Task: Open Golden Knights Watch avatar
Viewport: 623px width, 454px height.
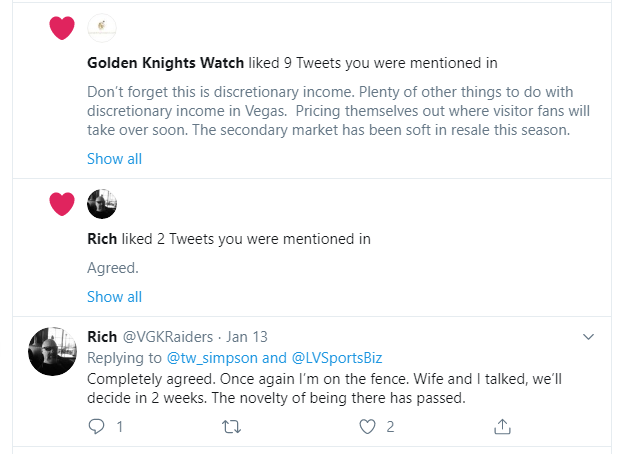Action: pyautogui.click(x=102, y=28)
